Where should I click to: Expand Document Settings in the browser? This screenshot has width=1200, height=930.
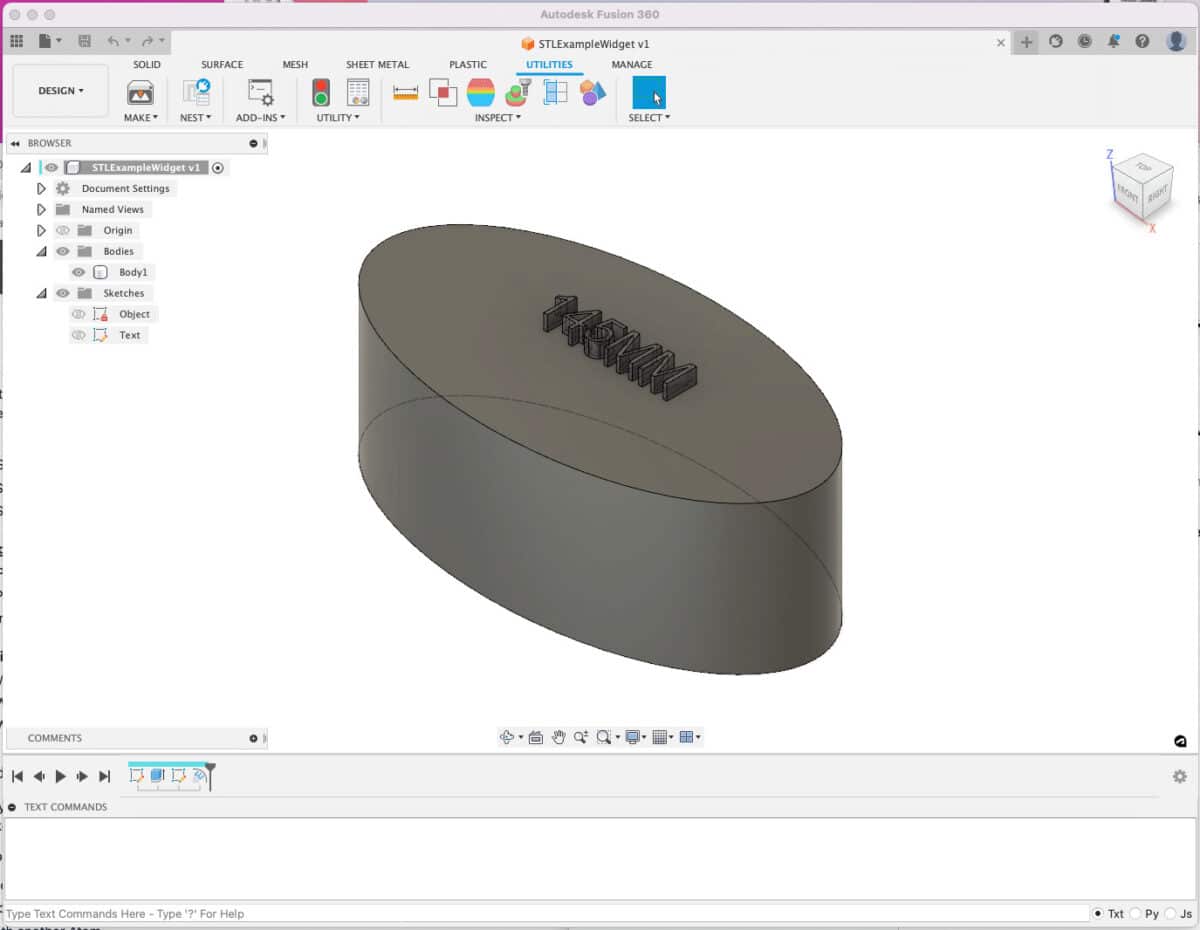(41, 188)
